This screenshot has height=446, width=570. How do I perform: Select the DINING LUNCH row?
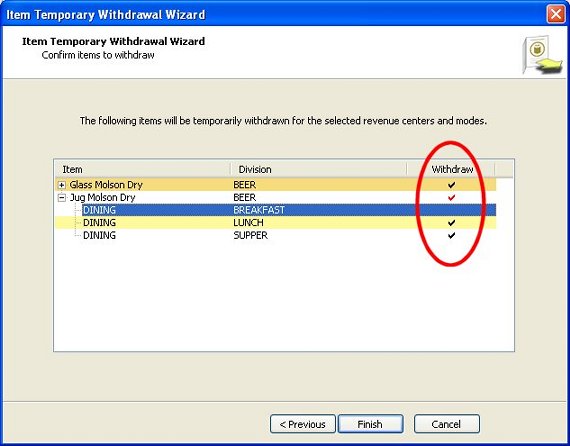[x=276, y=222]
